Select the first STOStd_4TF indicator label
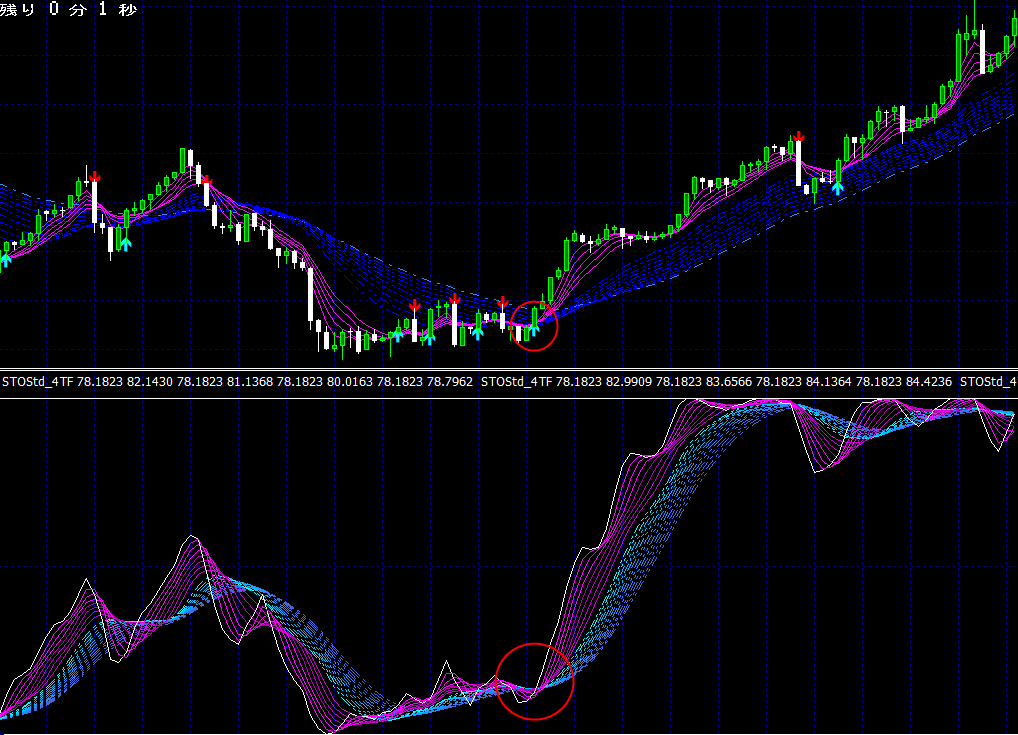This screenshot has height=735, width=1018. [38, 382]
